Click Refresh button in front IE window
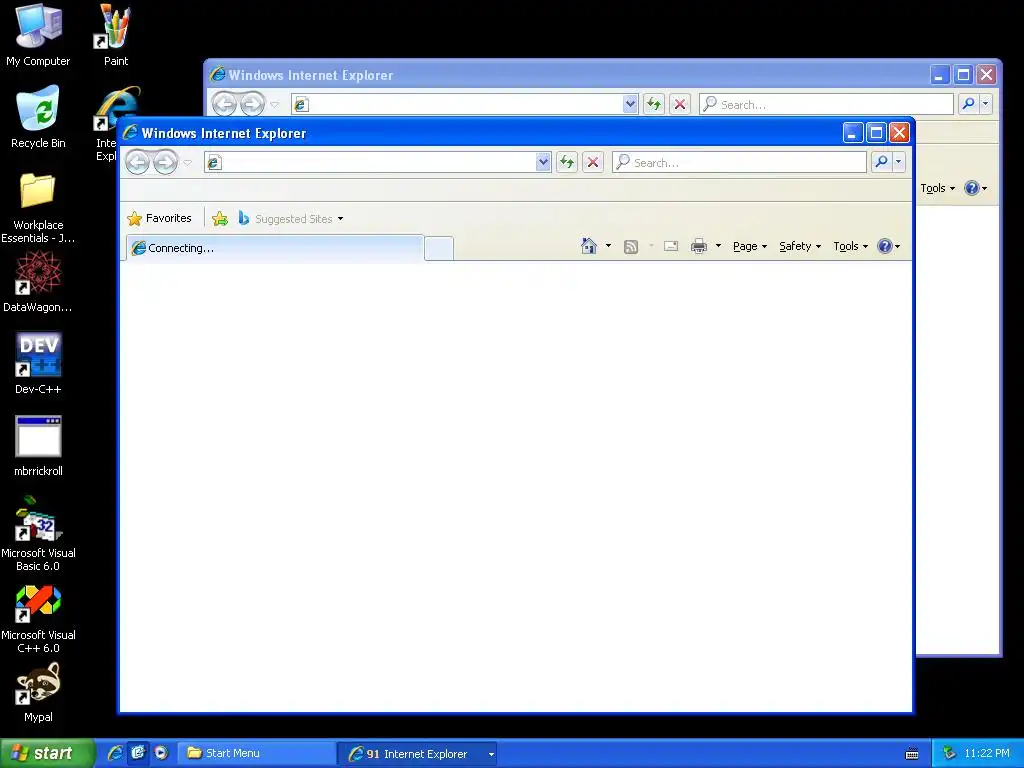Screen dimensions: 1024x768 pyautogui.click(x=567, y=162)
